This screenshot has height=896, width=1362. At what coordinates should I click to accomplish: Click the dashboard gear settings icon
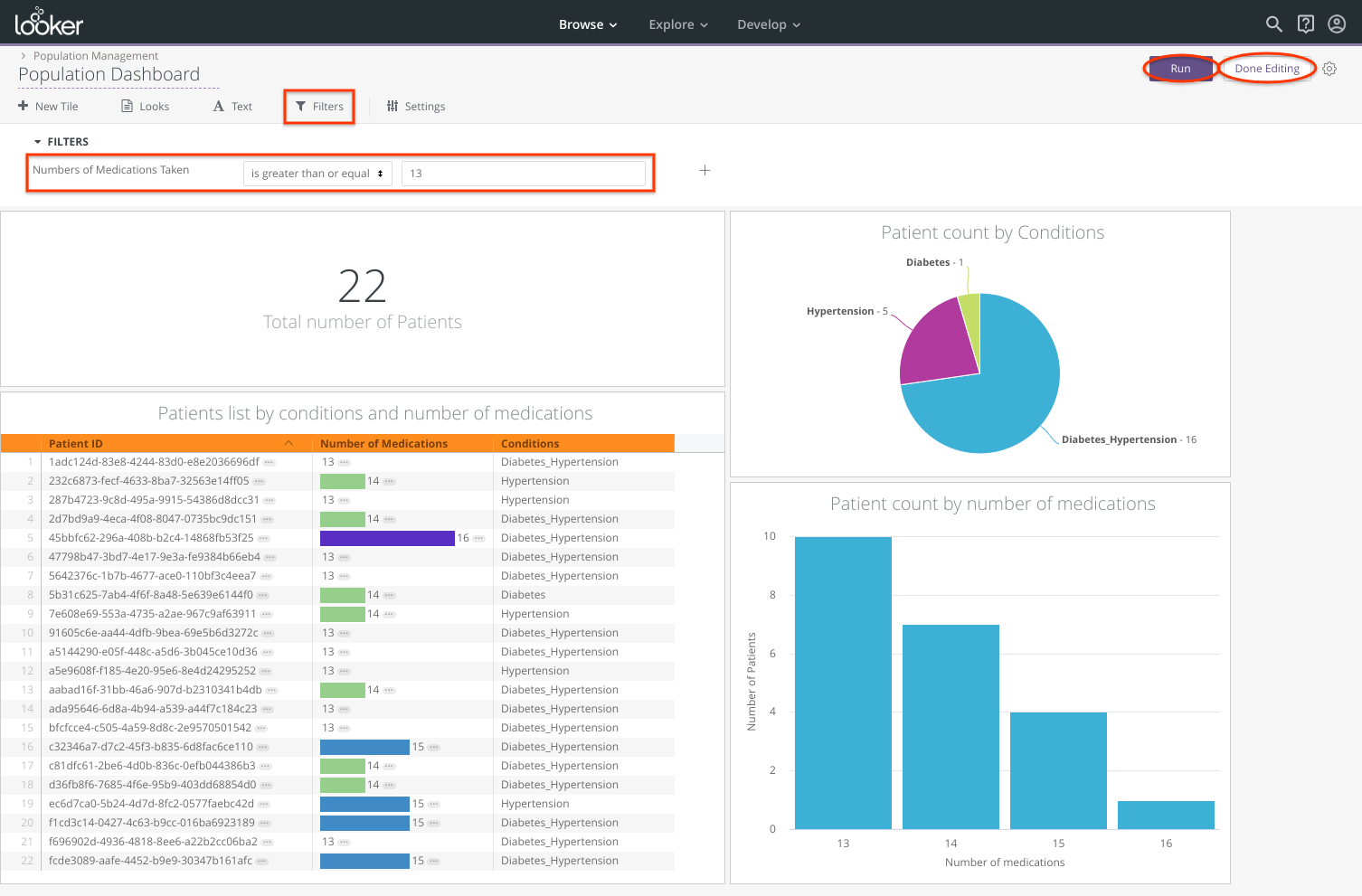(x=1329, y=69)
